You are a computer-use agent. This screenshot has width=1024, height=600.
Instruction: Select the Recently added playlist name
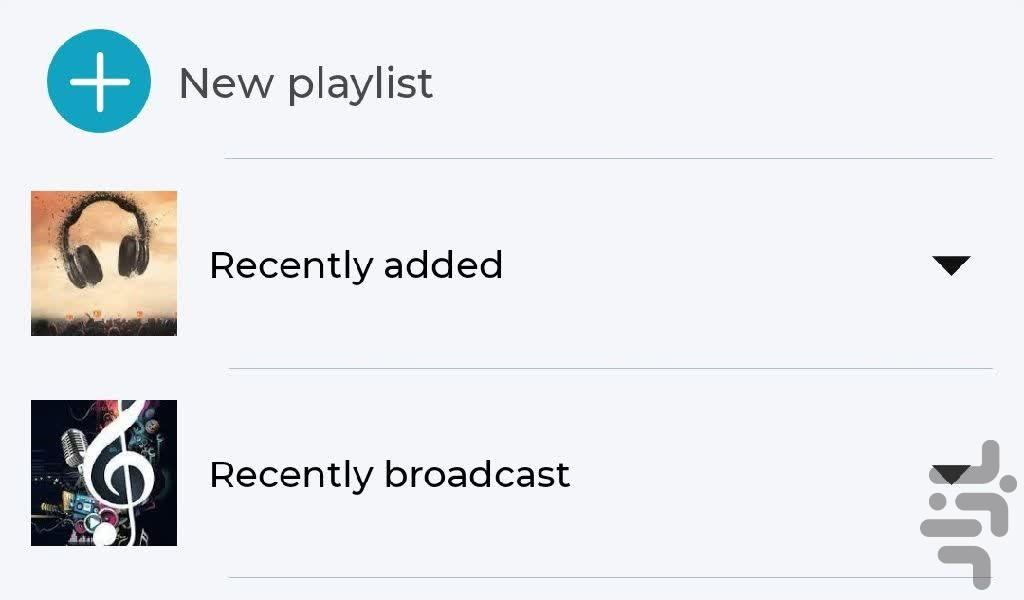355,265
